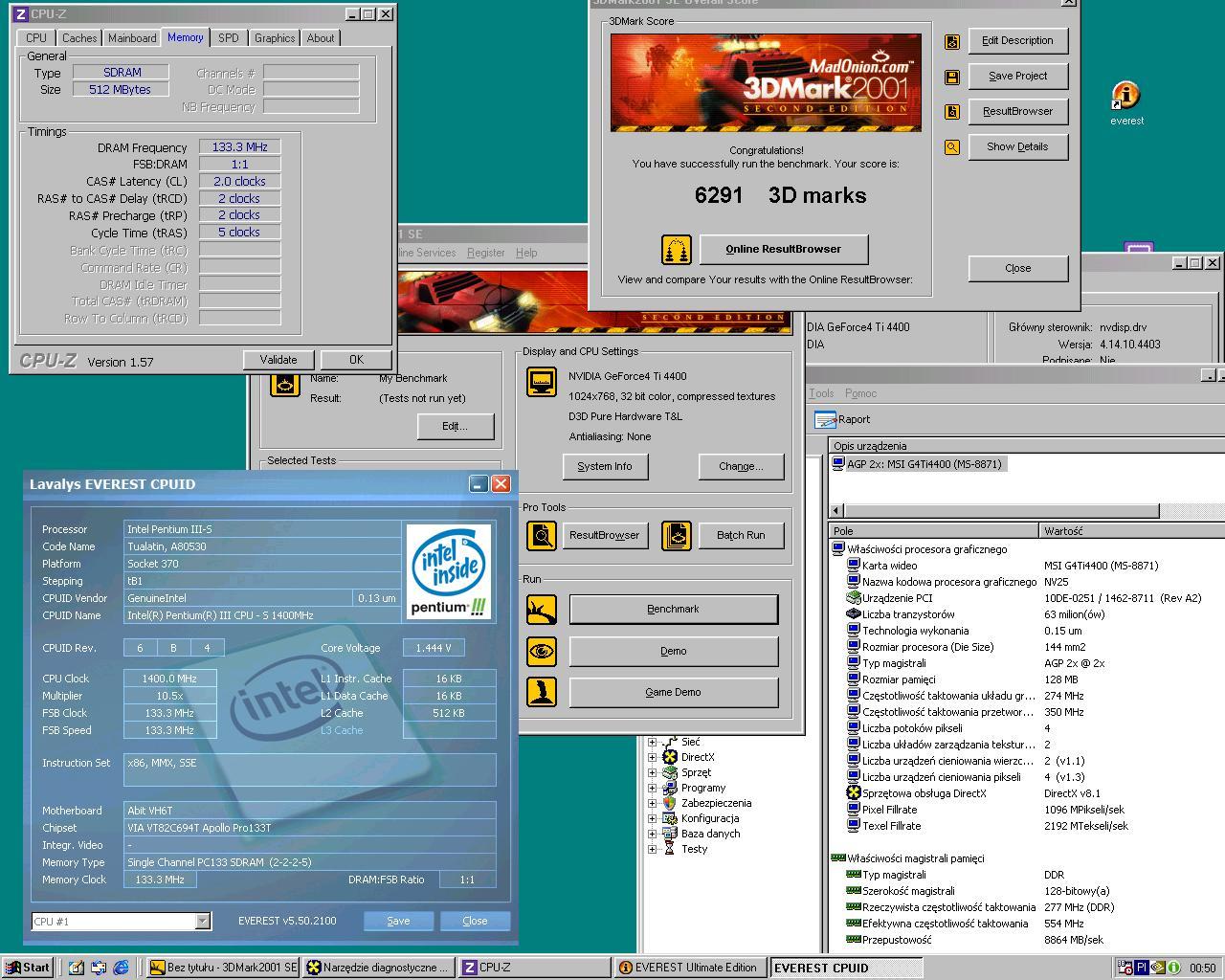Click the Demo eye icon in 3DMark
The height and width of the screenshot is (980, 1225).
[542, 651]
